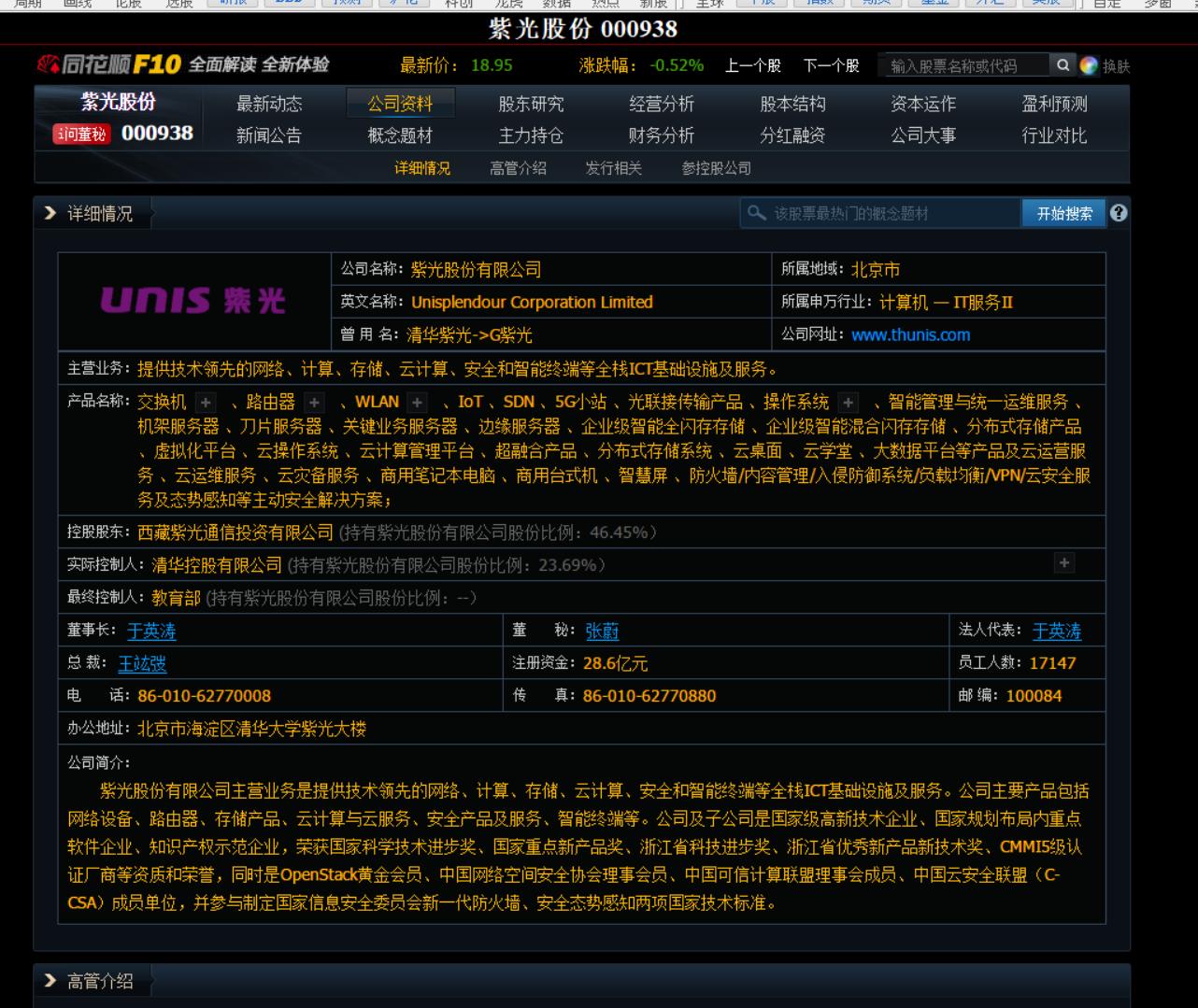Jump to 高管介绍 sub-tab
The height and width of the screenshot is (1008, 1198).
(518, 168)
